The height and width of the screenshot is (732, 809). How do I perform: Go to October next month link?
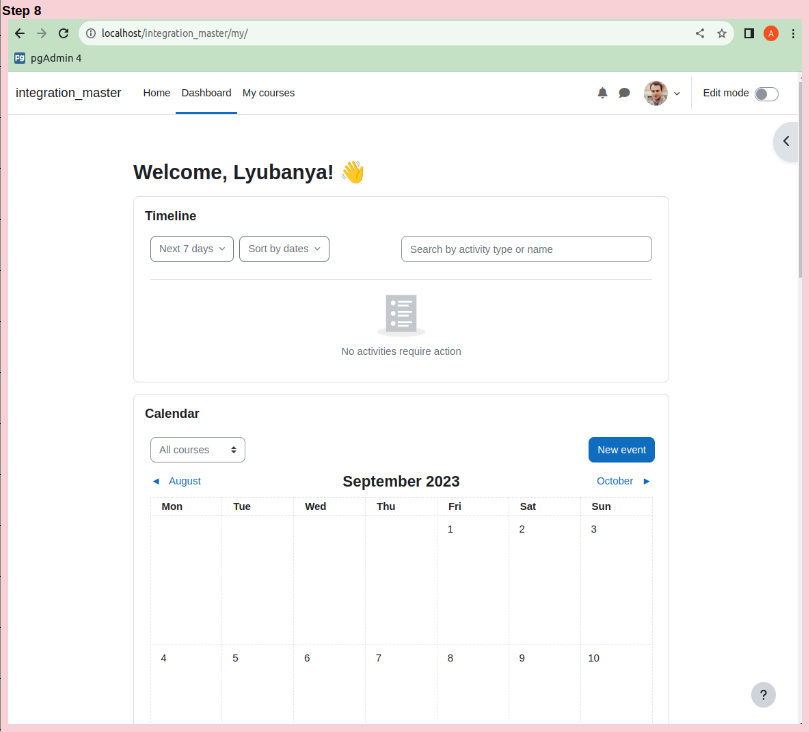click(x=614, y=481)
